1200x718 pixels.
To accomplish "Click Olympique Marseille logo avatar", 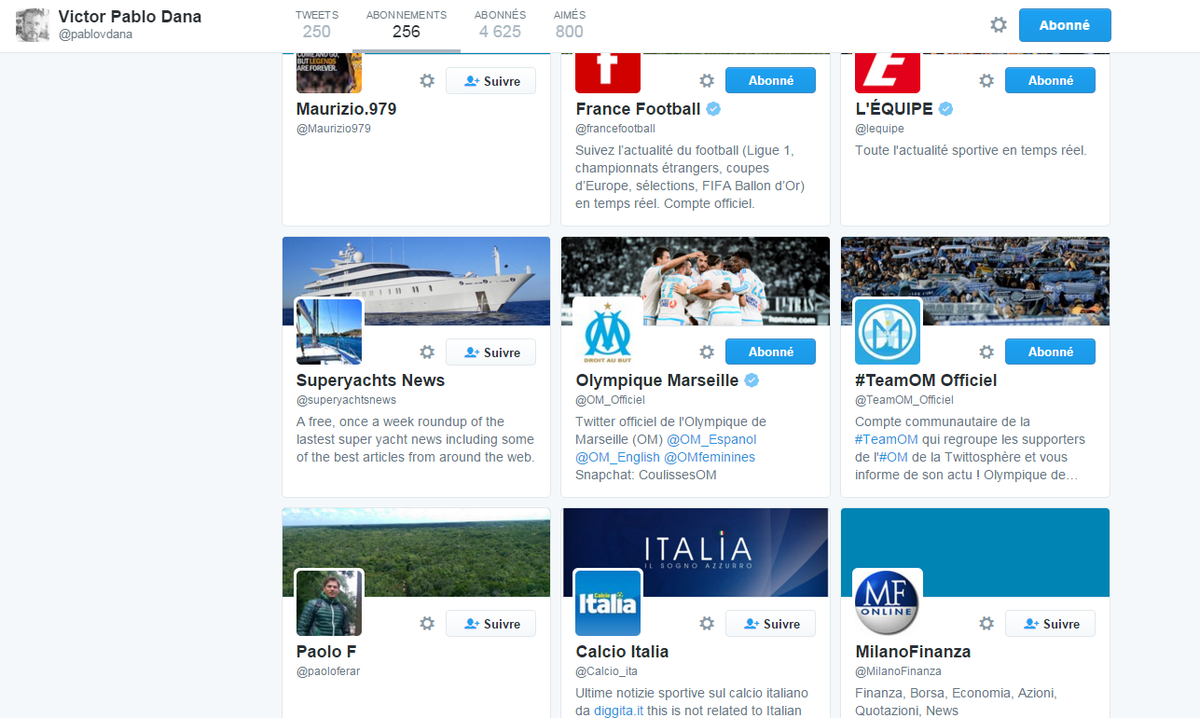I will click(608, 331).
